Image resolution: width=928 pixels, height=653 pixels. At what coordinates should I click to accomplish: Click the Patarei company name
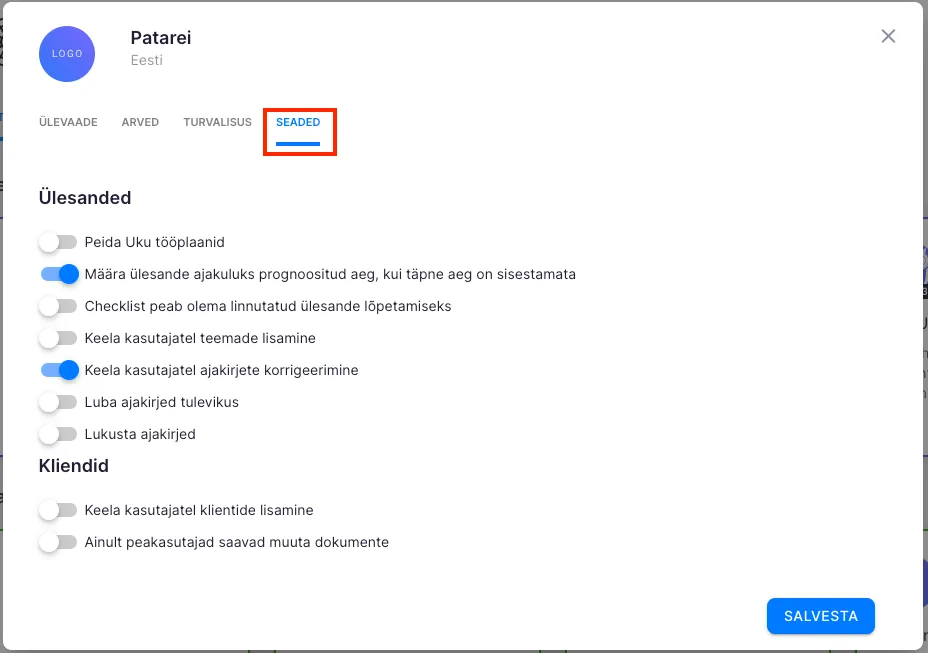[160, 38]
